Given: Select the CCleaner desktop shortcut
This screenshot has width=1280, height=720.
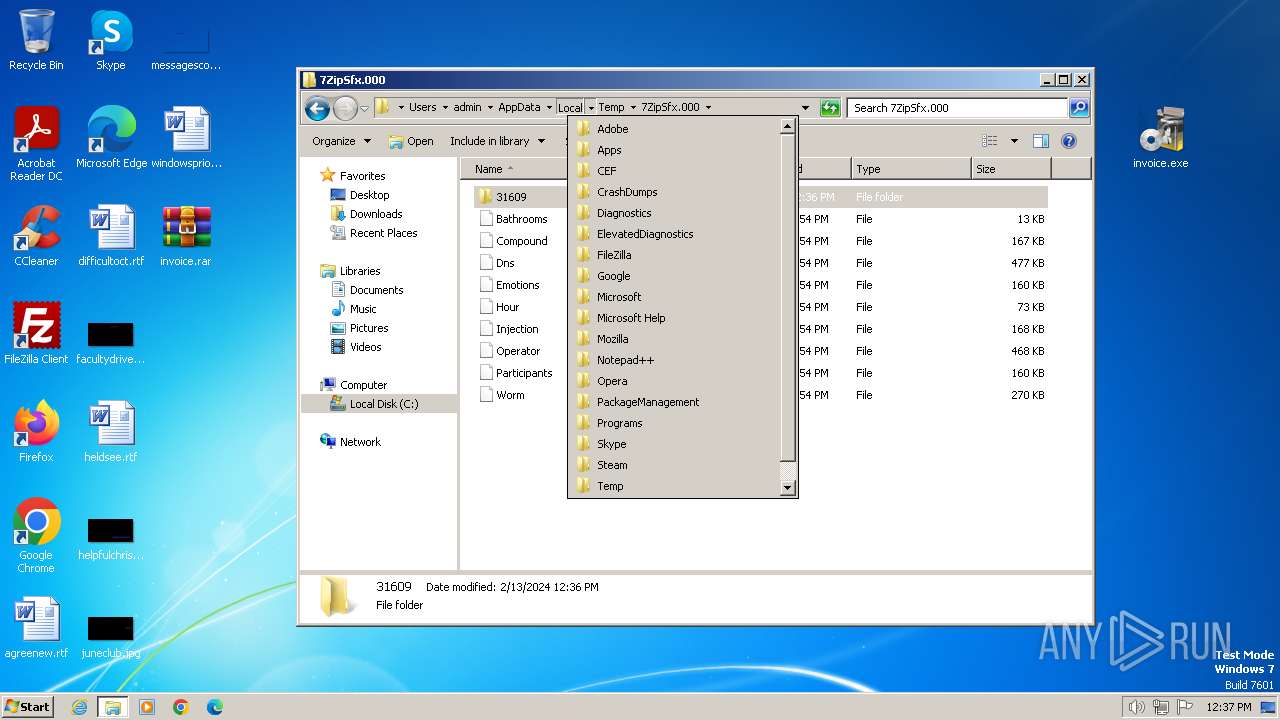Looking at the screenshot, I should point(36,236).
